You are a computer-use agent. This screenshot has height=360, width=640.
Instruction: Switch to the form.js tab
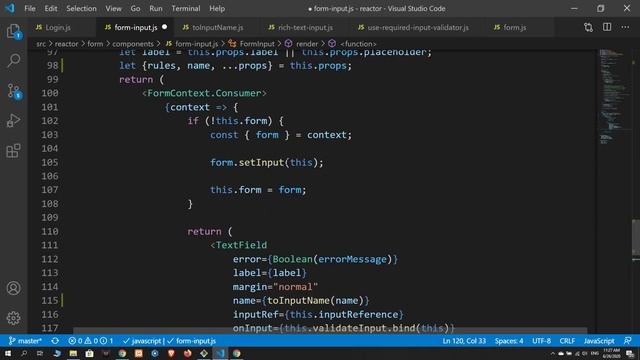coord(514,27)
